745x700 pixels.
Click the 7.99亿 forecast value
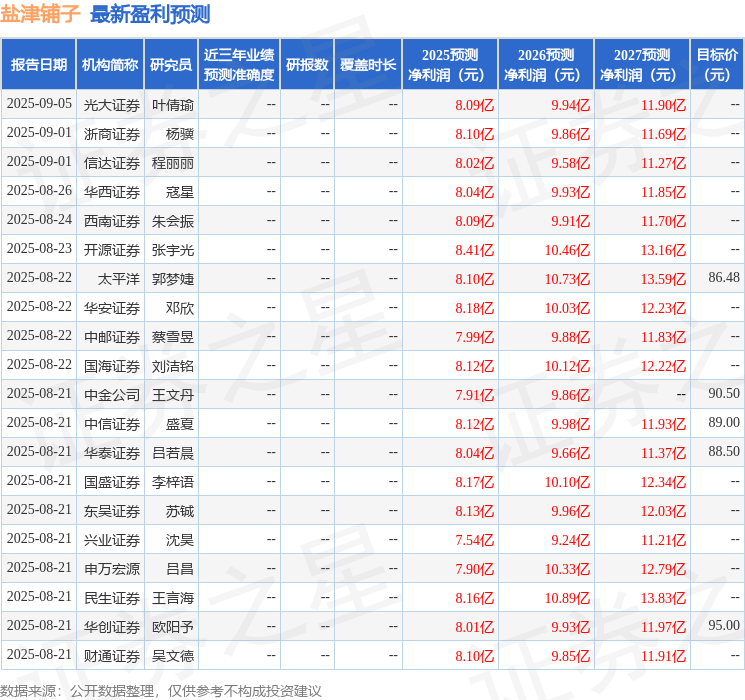pos(475,337)
